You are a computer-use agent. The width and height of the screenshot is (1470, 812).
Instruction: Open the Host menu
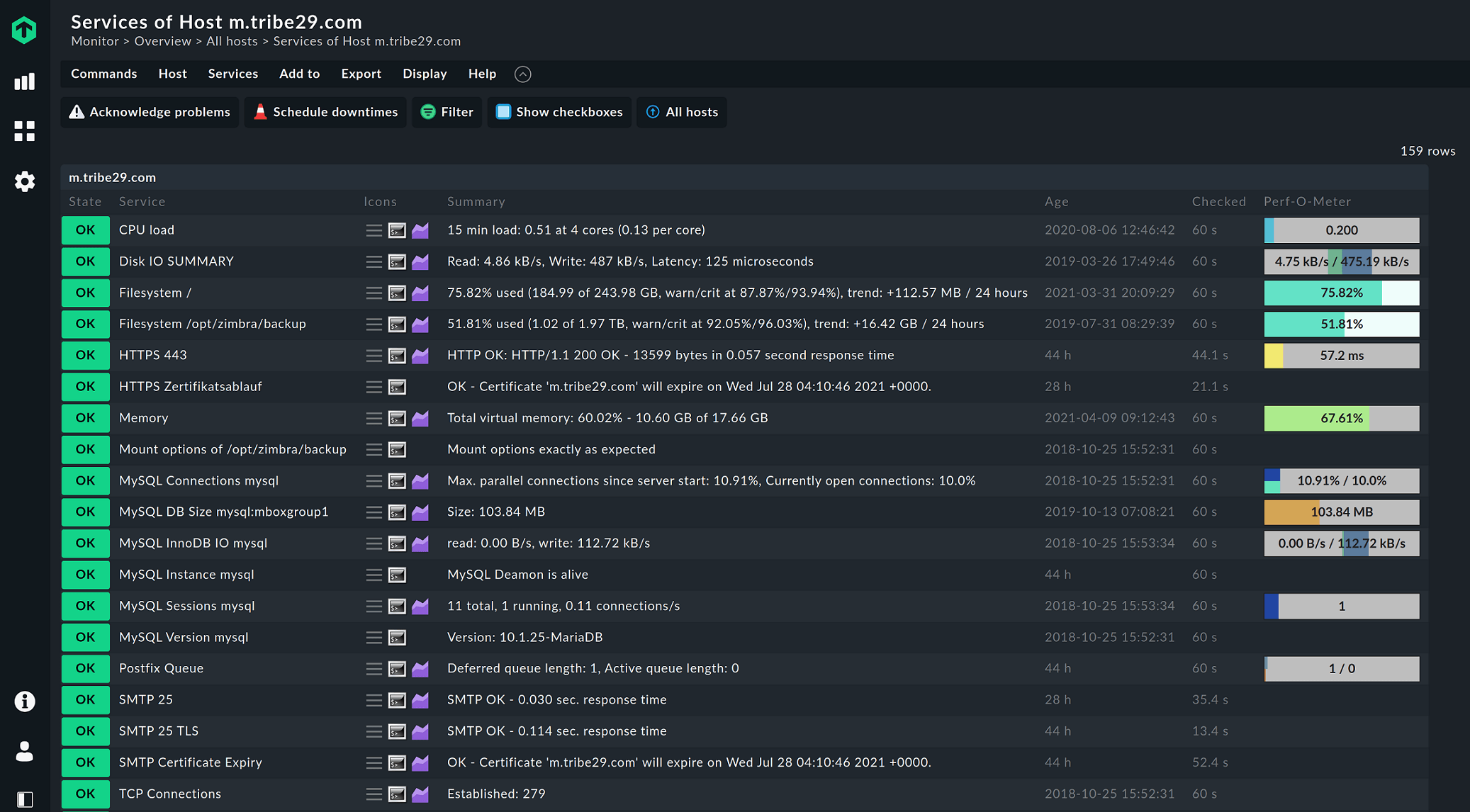click(x=172, y=74)
